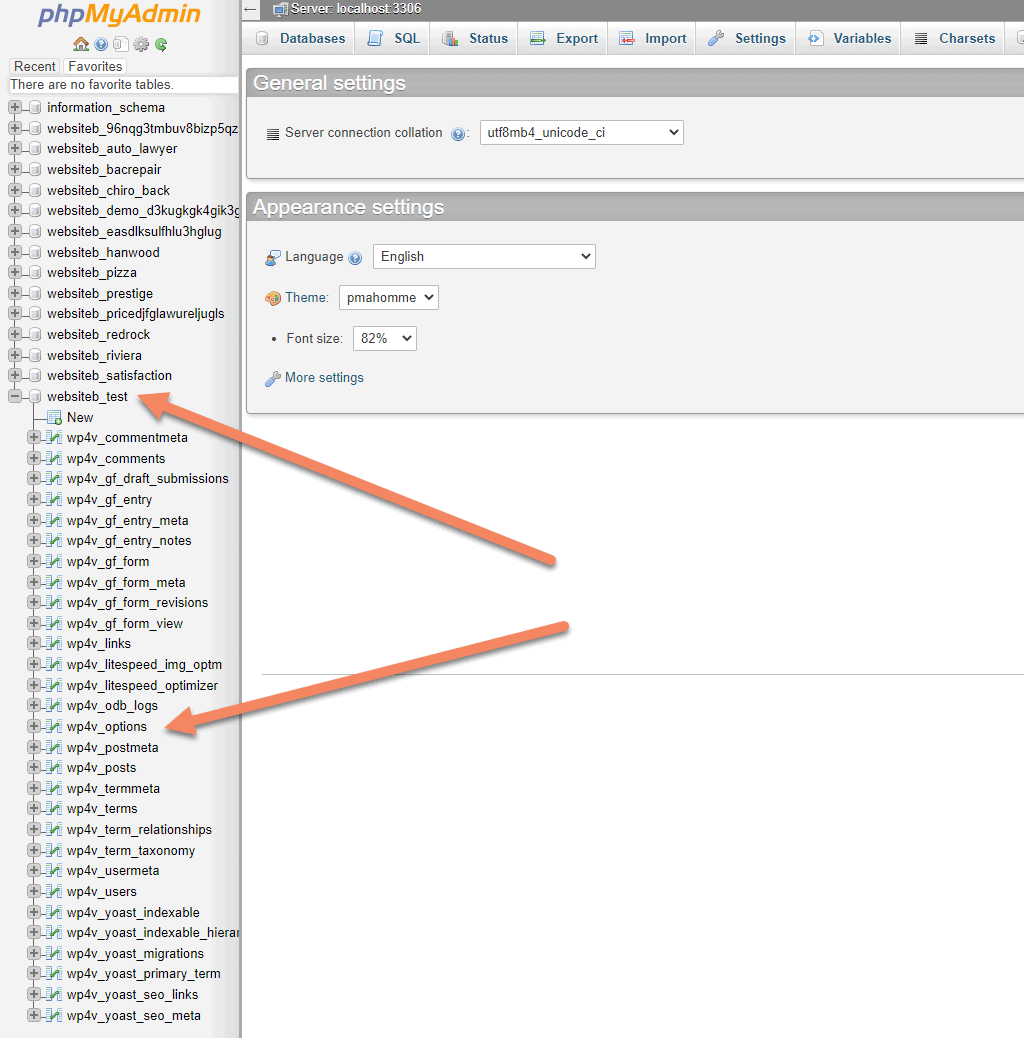This screenshot has width=1024, height=1038.
Task: Open the Theme selector showing pmahomme
Action: click(388, 297)
